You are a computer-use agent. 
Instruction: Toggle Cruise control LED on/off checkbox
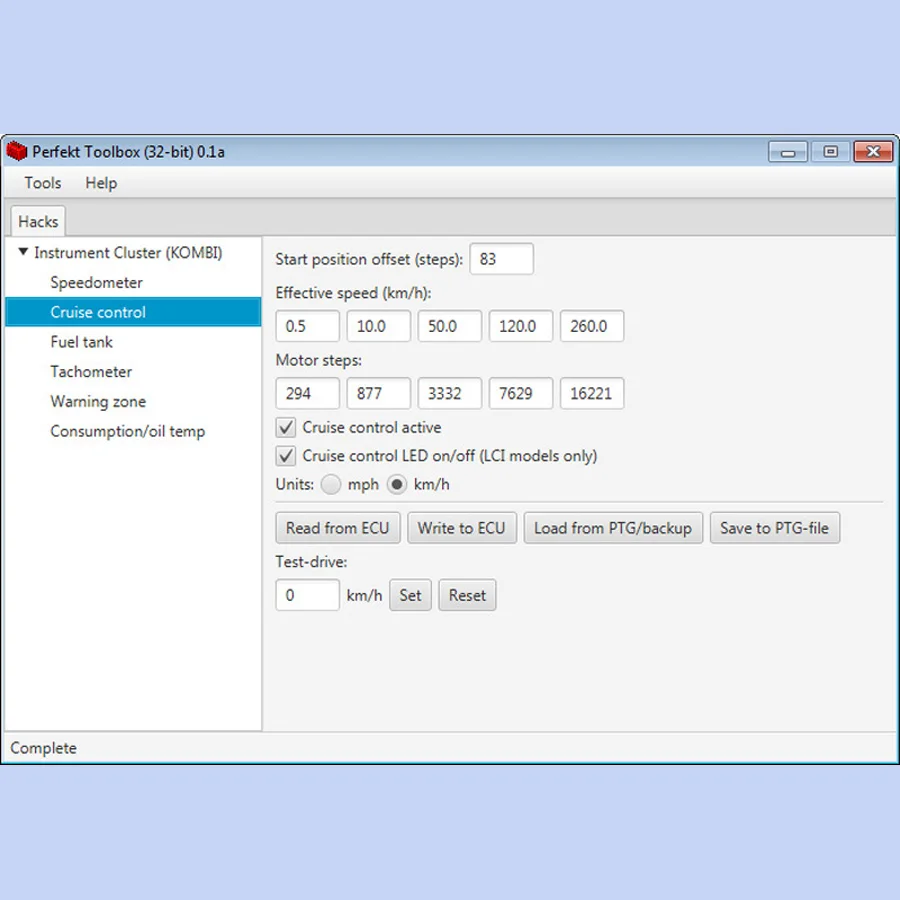(x=286, y=456)
